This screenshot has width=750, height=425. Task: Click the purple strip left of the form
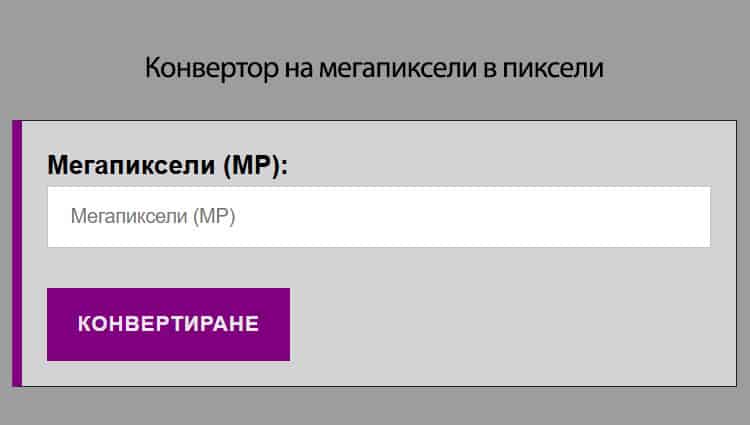tap(17, 253)
